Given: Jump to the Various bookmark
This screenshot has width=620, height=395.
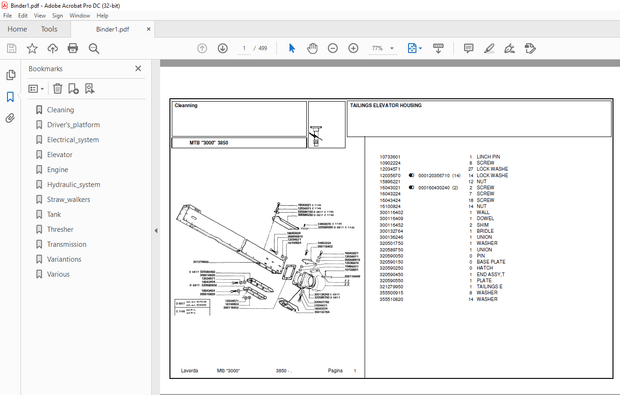Looking at the screenshot, I should (x=58, y=274).
